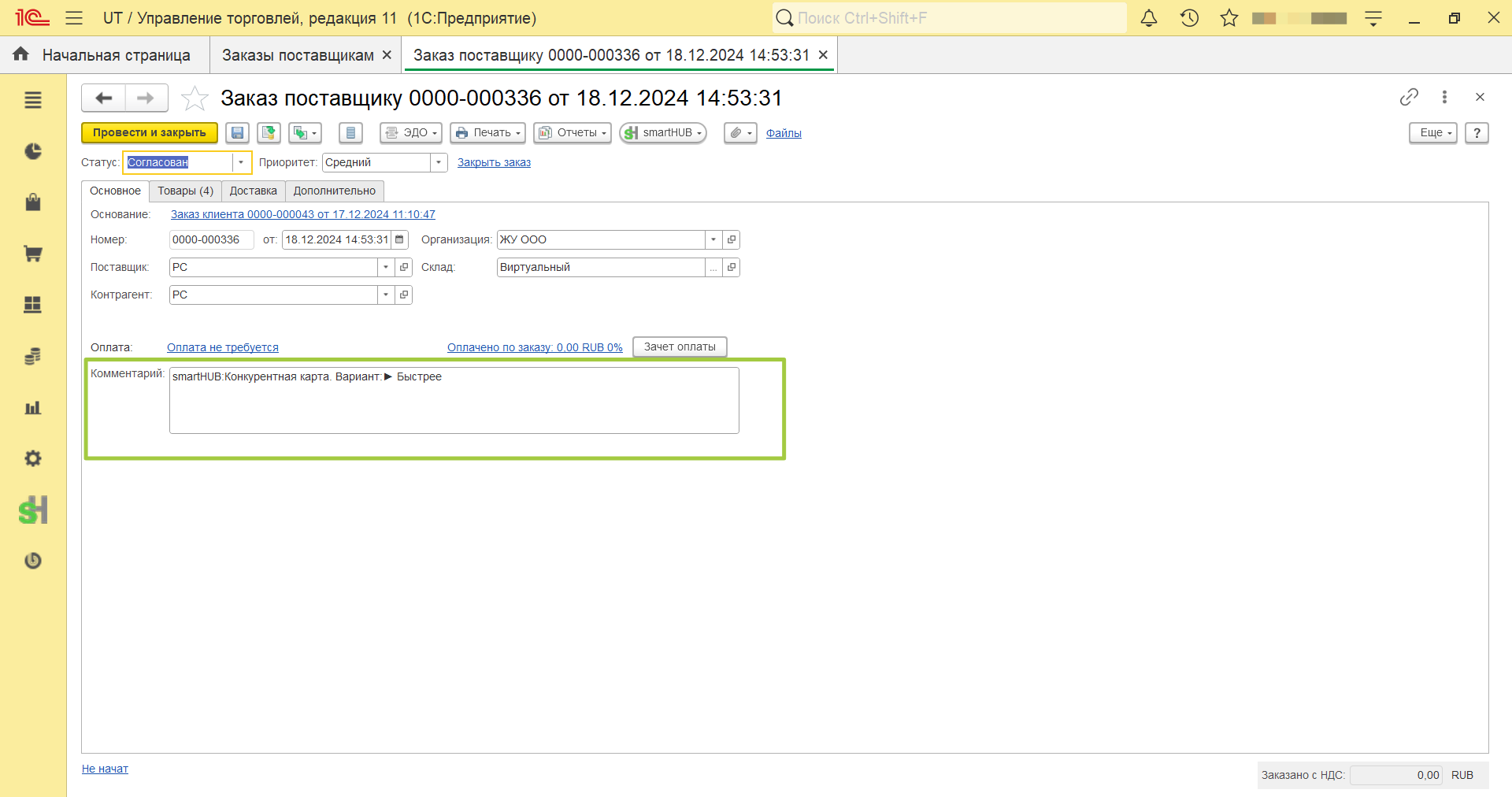
Task: Open the Заказ клиента 0000-000043 link
Action: 303,214
